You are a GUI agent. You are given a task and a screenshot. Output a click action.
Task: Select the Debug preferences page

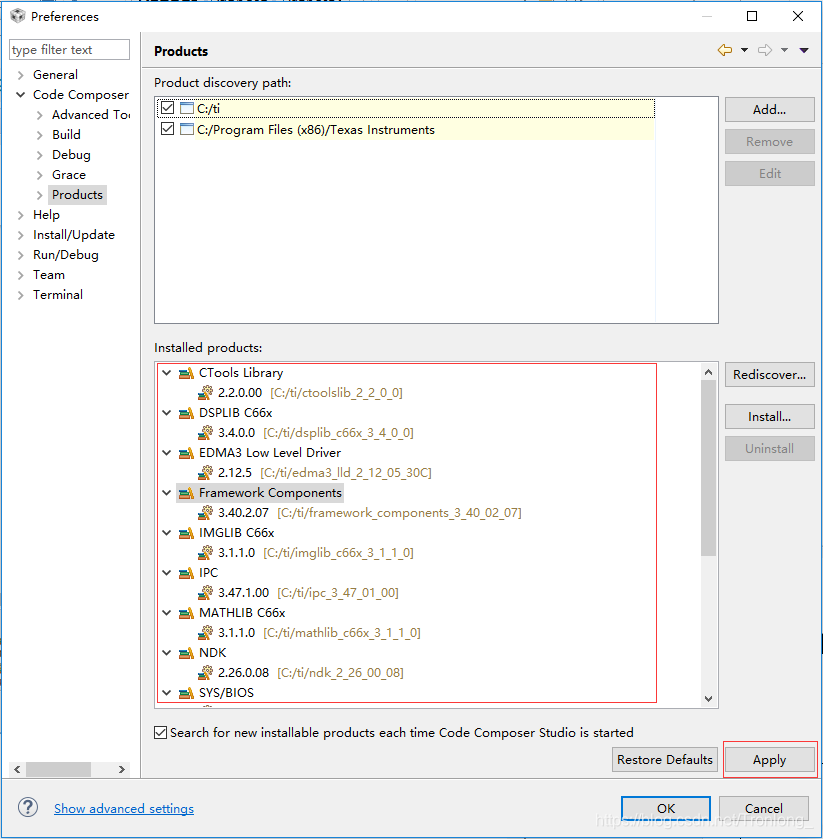[x=71, y=155]
